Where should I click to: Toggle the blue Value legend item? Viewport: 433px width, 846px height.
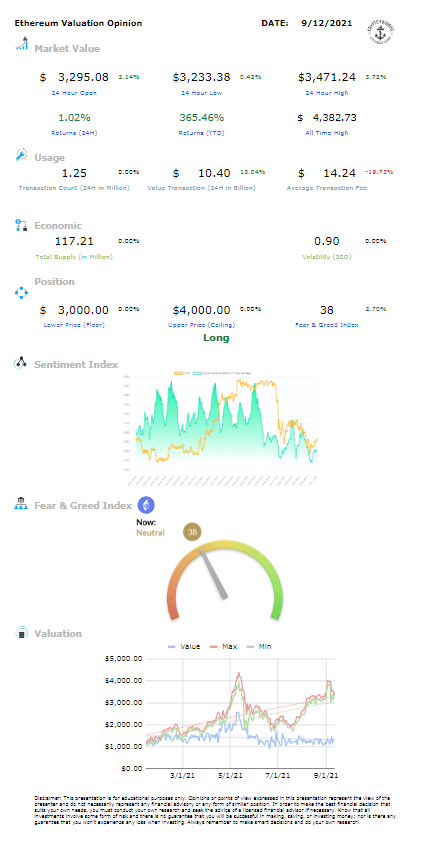click(184, 646)
